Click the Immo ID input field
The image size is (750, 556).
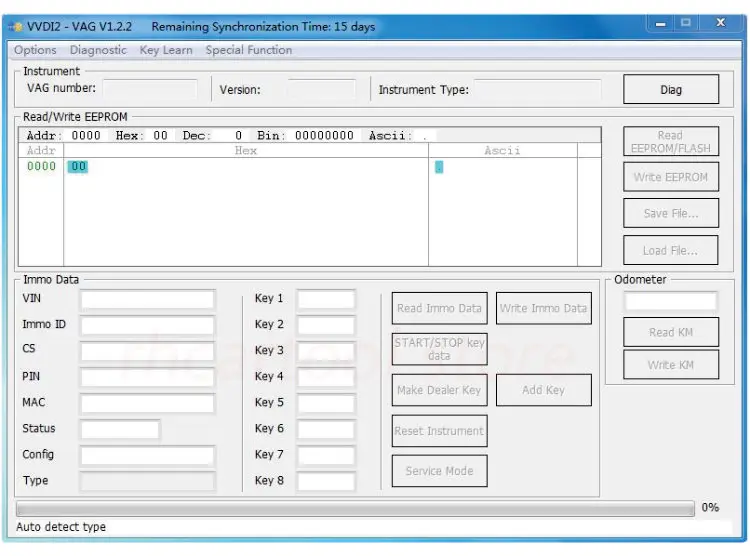[x=148, y=325]
